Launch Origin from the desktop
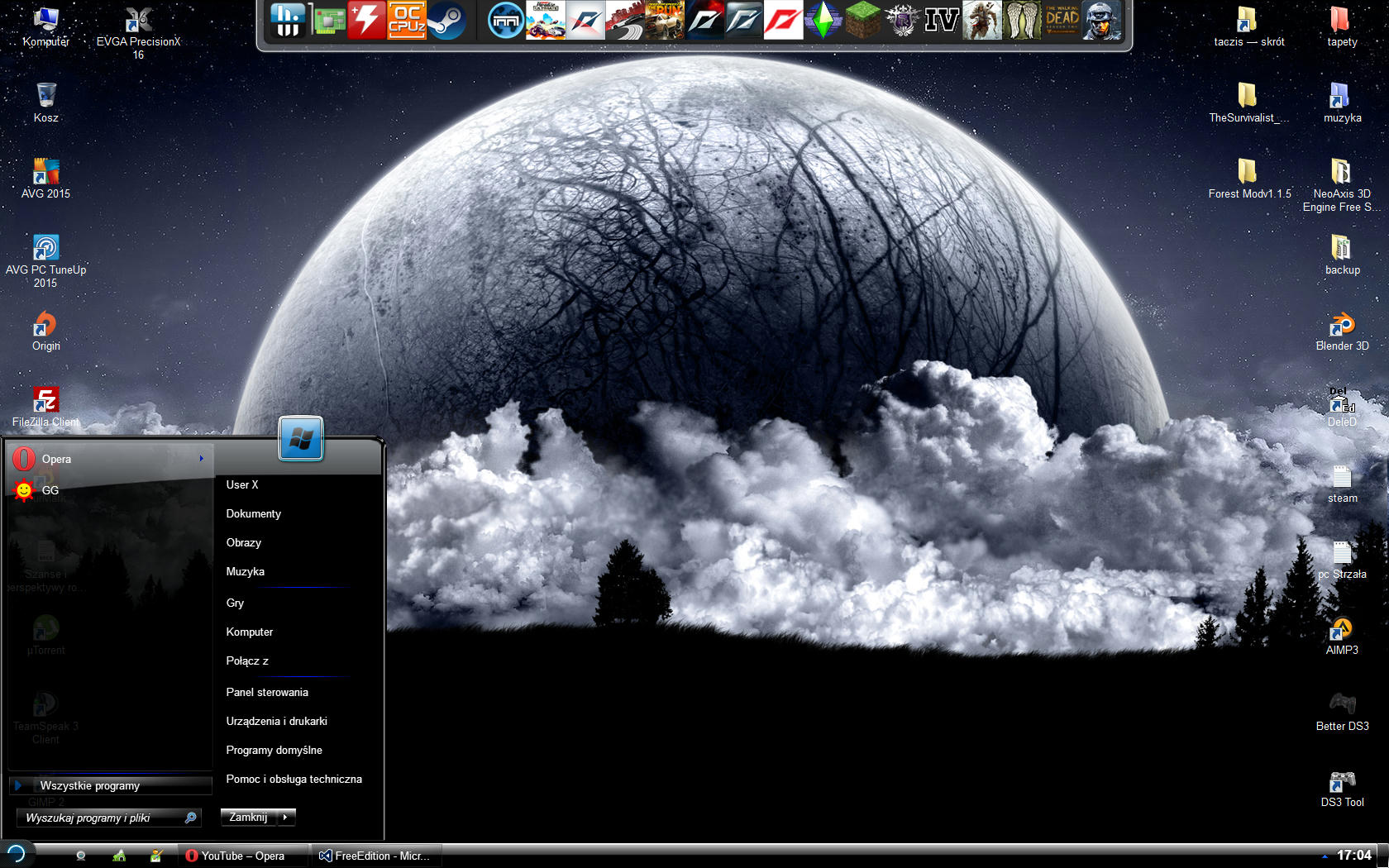 (45, 331)
